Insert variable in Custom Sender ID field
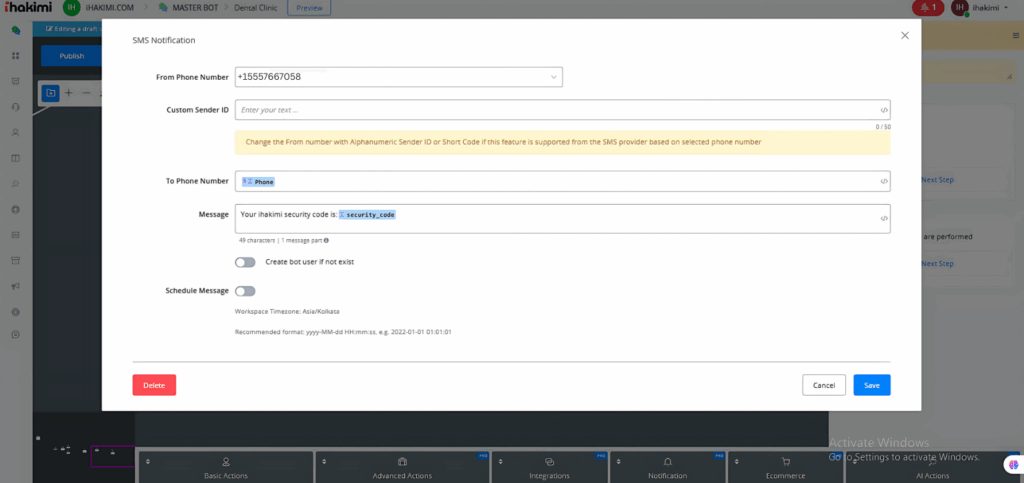The height and width of the screenshot is (483, 1024). [x=884, y=110]
